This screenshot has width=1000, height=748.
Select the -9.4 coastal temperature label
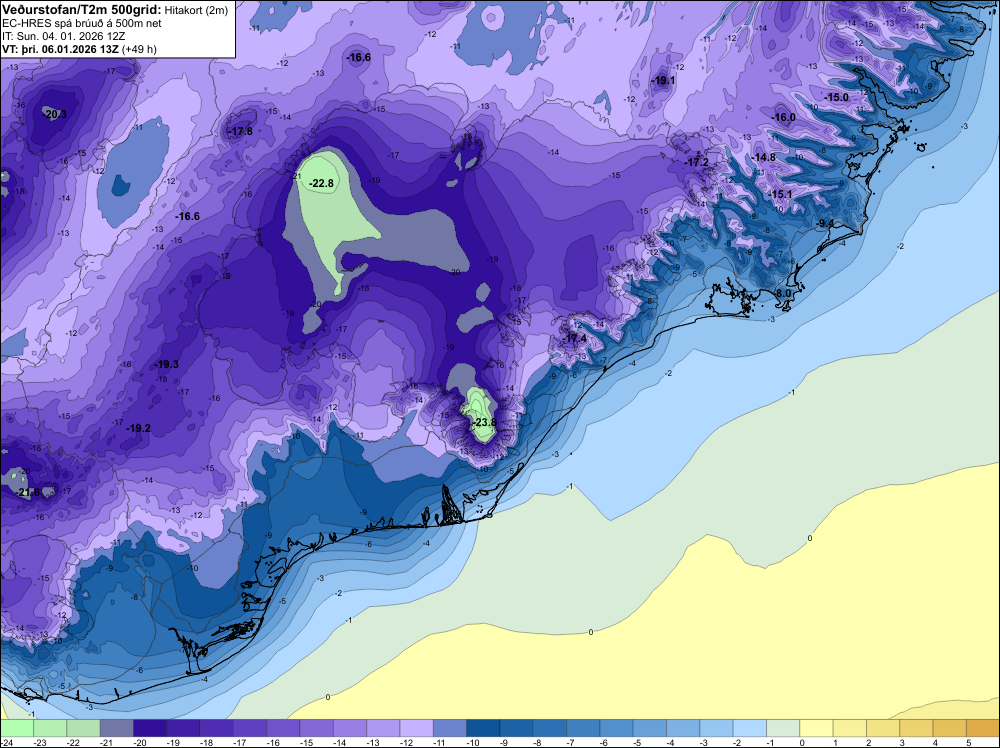pos(825,223)
